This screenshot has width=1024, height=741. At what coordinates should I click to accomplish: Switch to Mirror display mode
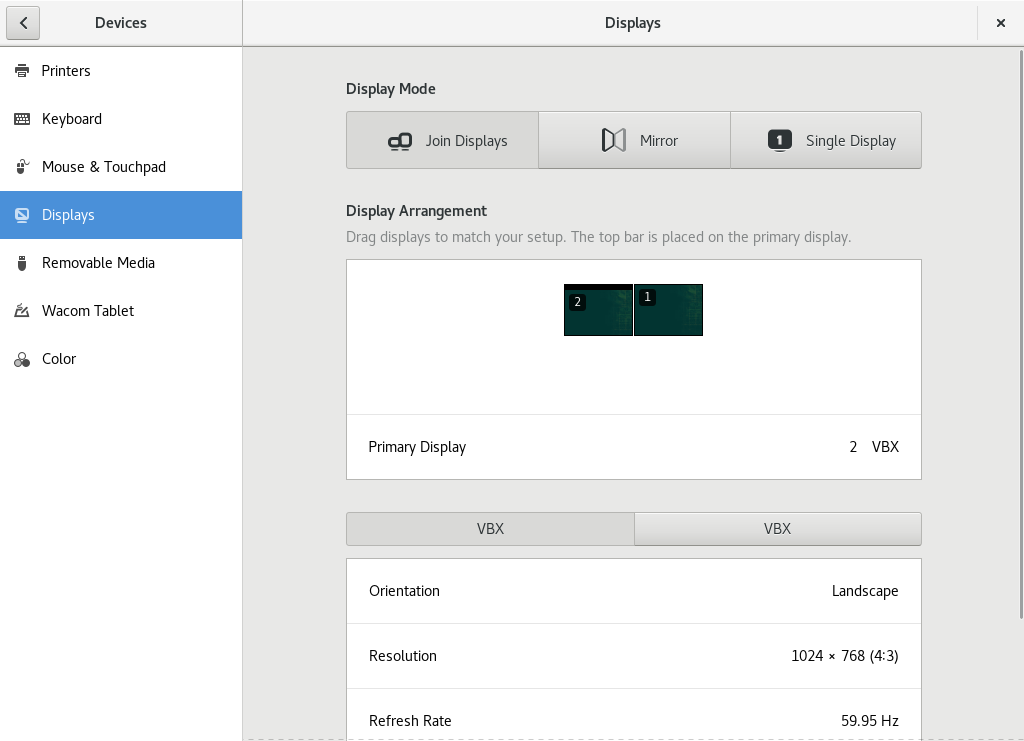tap(634, 141)
